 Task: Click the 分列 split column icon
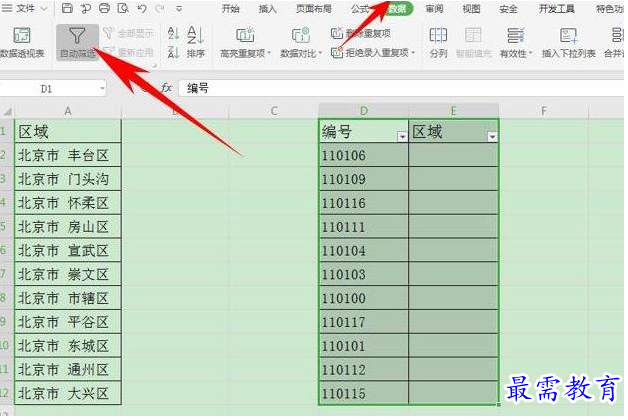pyautogui.click(x=438, y=42)
